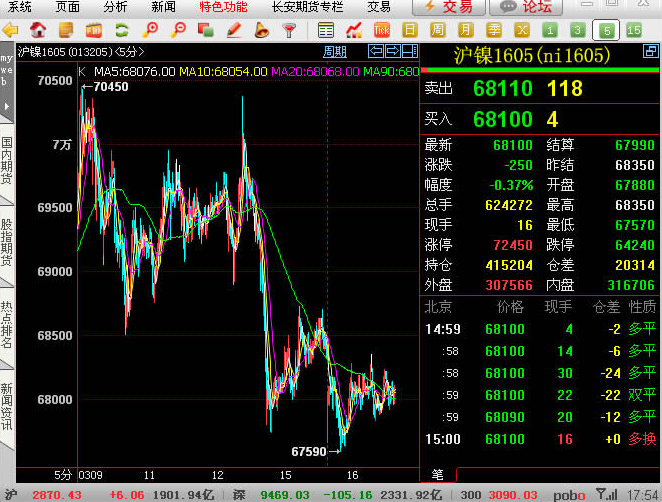Expand the left sidebar arrow

(x=7, y=106)
